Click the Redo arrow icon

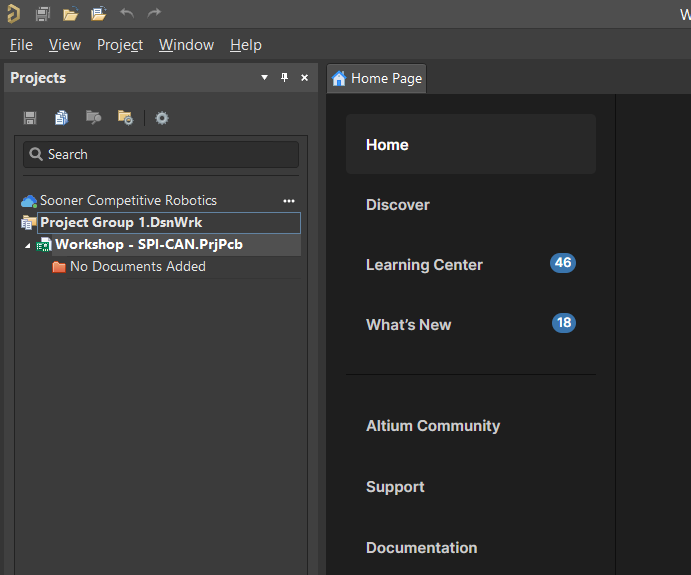[154, 14]
